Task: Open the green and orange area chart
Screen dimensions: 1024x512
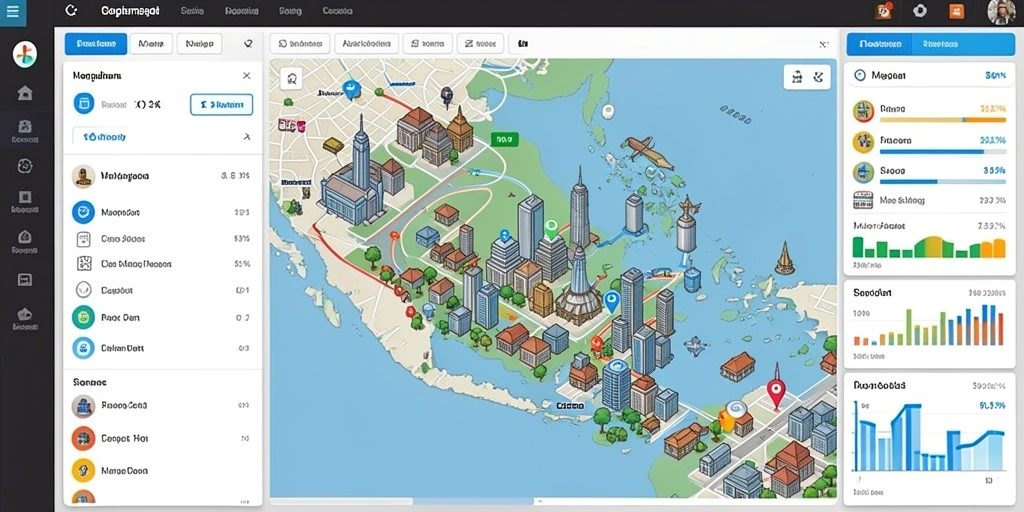Action: pyautogui.click(x=929, y=247)
